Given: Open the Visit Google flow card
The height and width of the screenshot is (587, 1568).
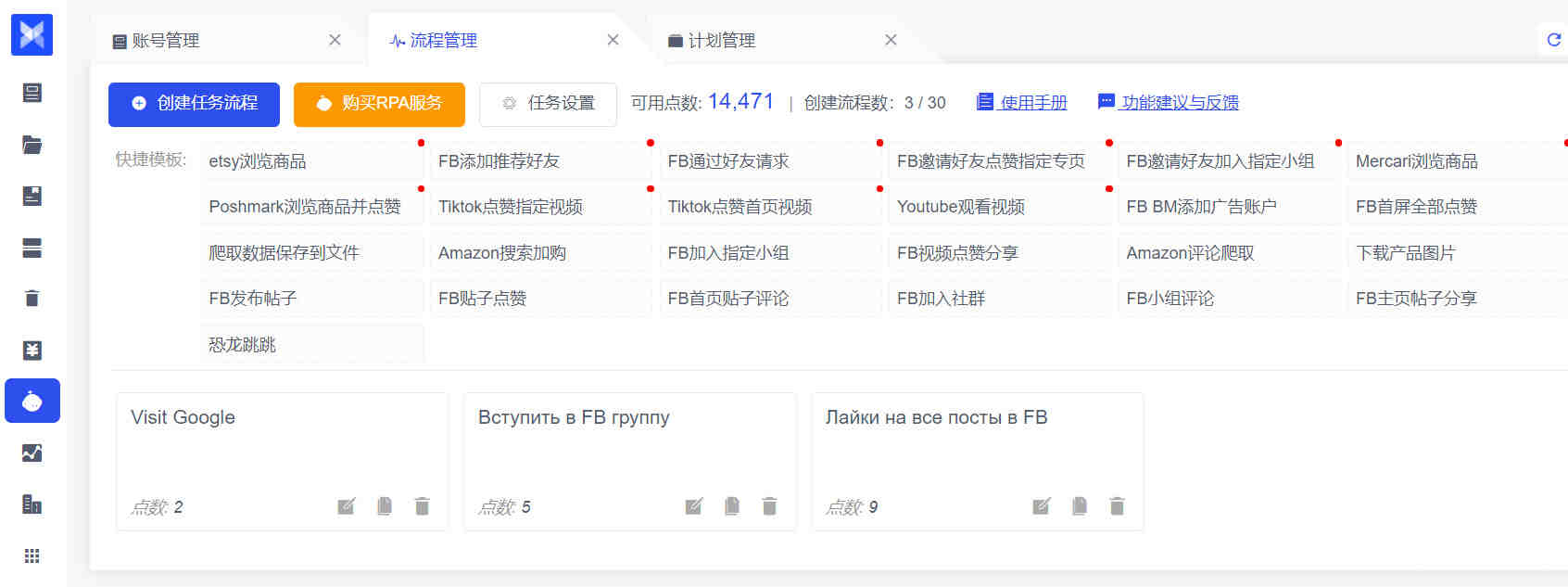Looking at the screenshot, I should [283, 461].
